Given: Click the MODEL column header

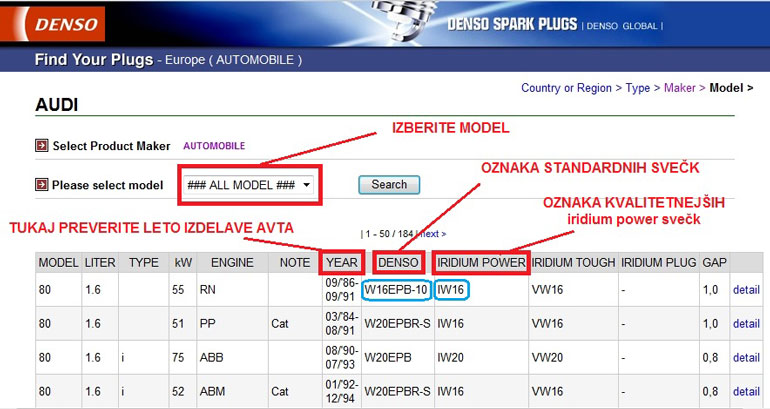Looking at the screenshot, I should pos(58,263).
